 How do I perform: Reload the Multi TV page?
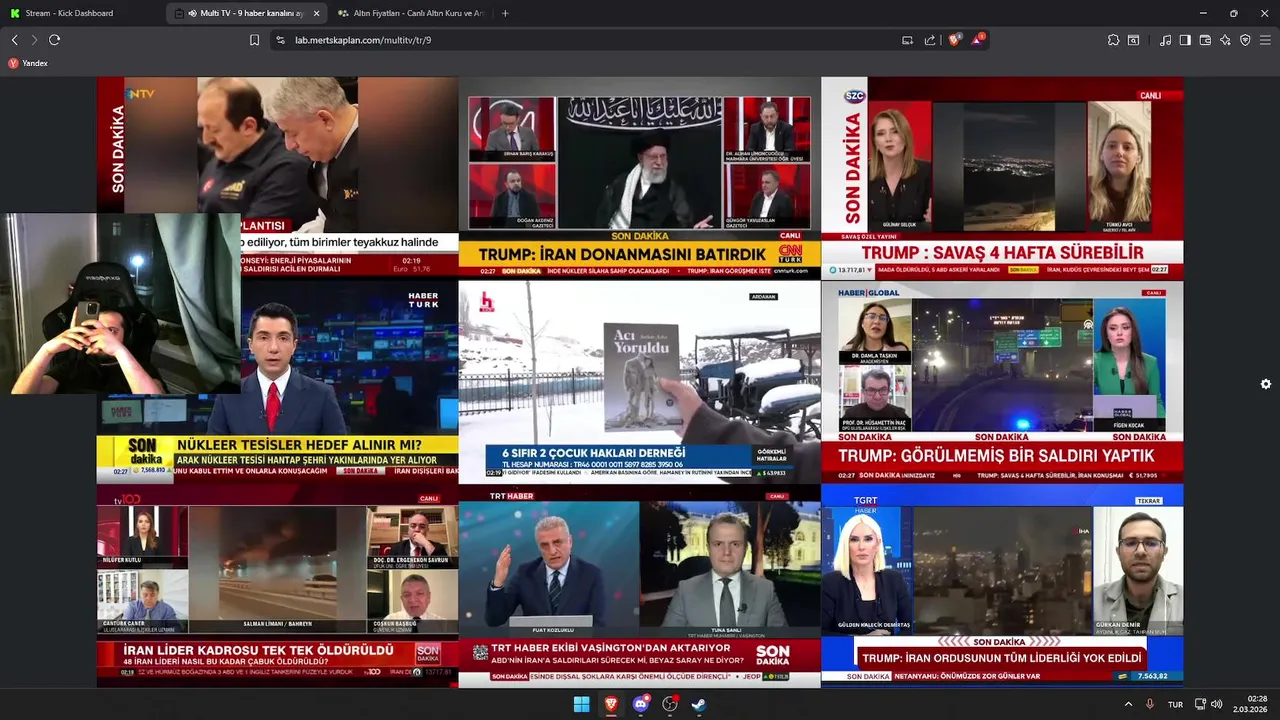coord(54,40)
